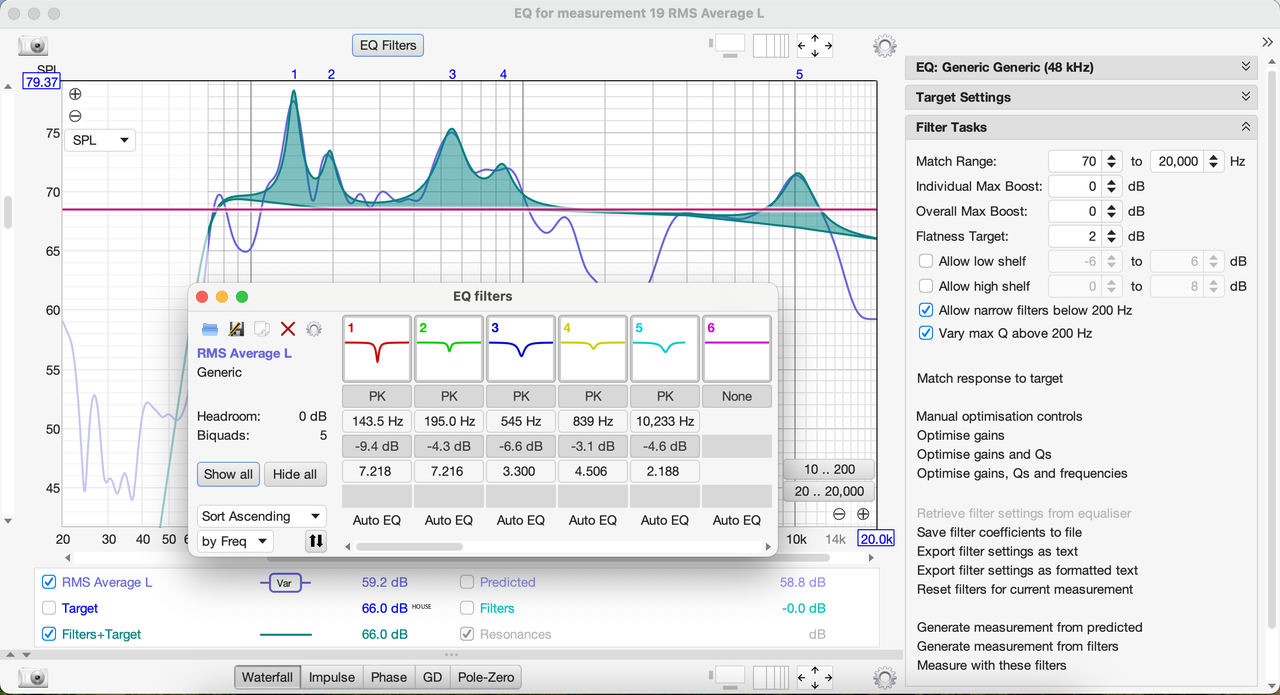
Task: Click the EQ filters panel horizontal scrollbar
Action: point(409,547)
